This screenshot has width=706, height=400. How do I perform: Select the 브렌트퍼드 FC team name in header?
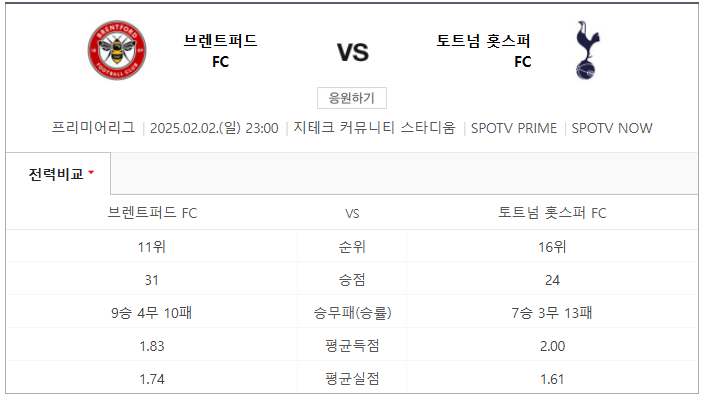click(220, 50)
